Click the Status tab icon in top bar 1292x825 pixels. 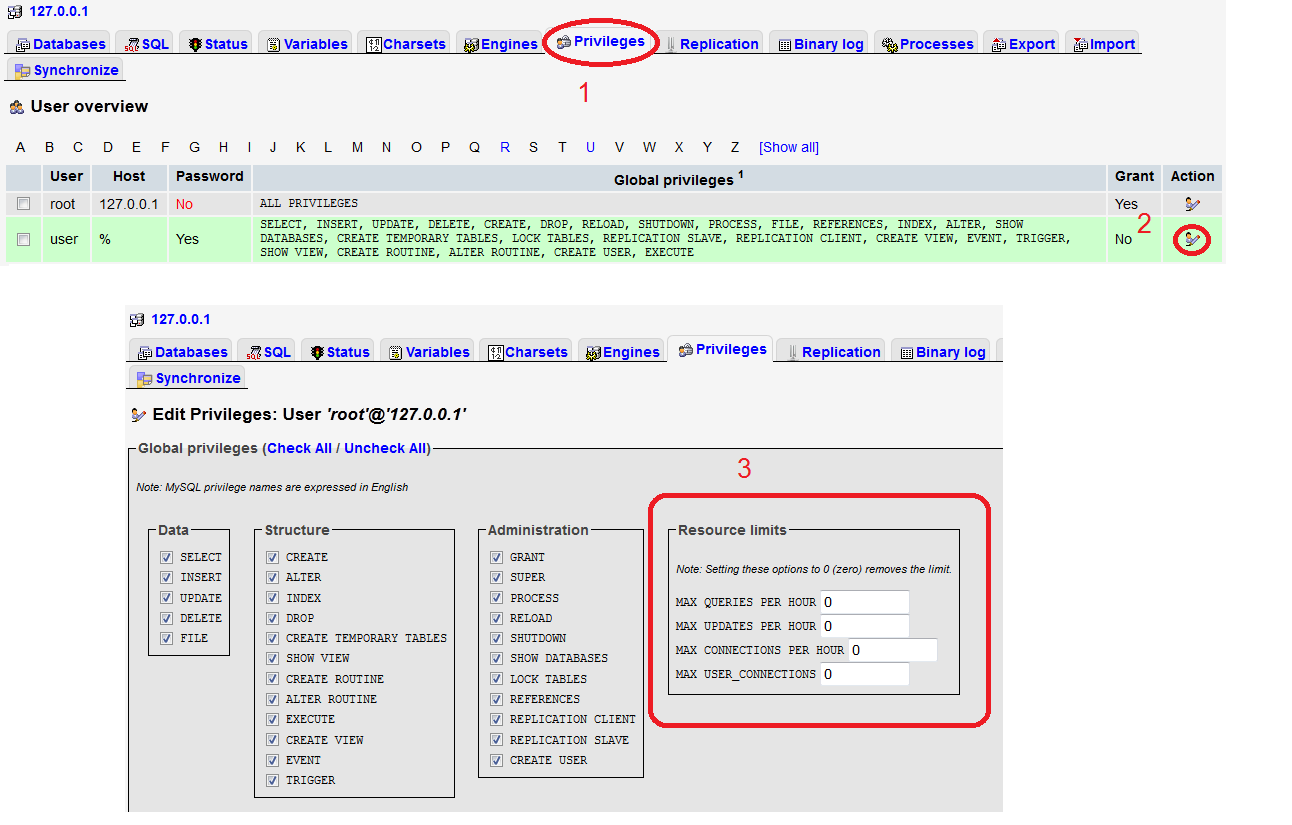(195, 45)
